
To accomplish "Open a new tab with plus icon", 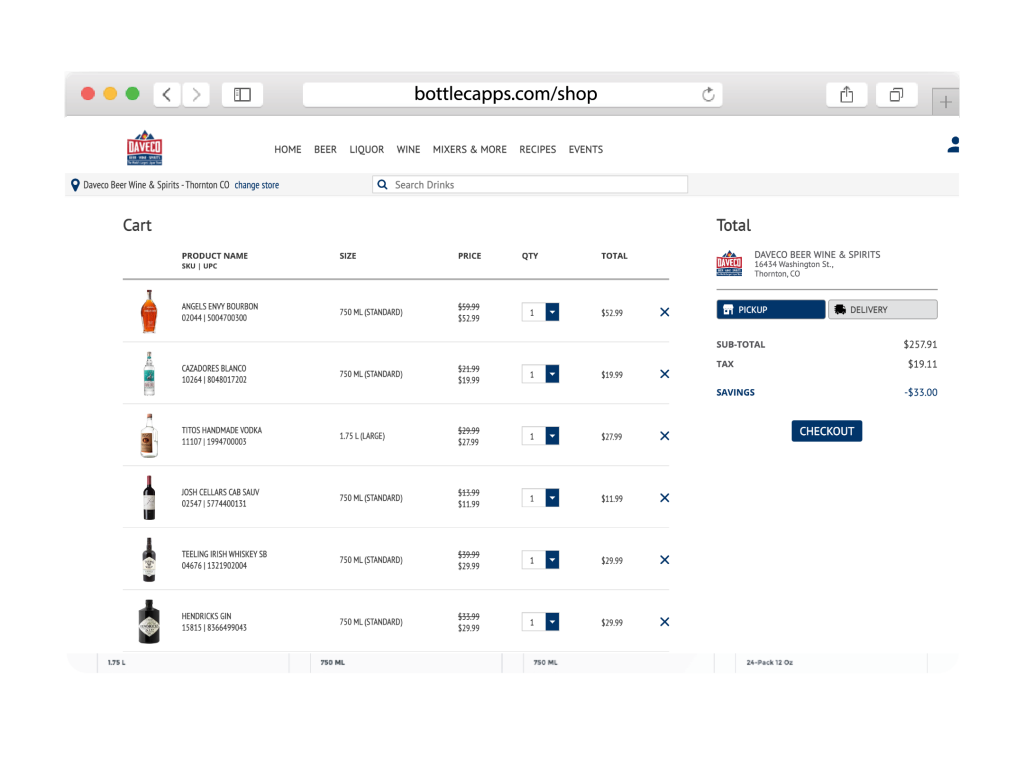I will [x=946, y=102].
